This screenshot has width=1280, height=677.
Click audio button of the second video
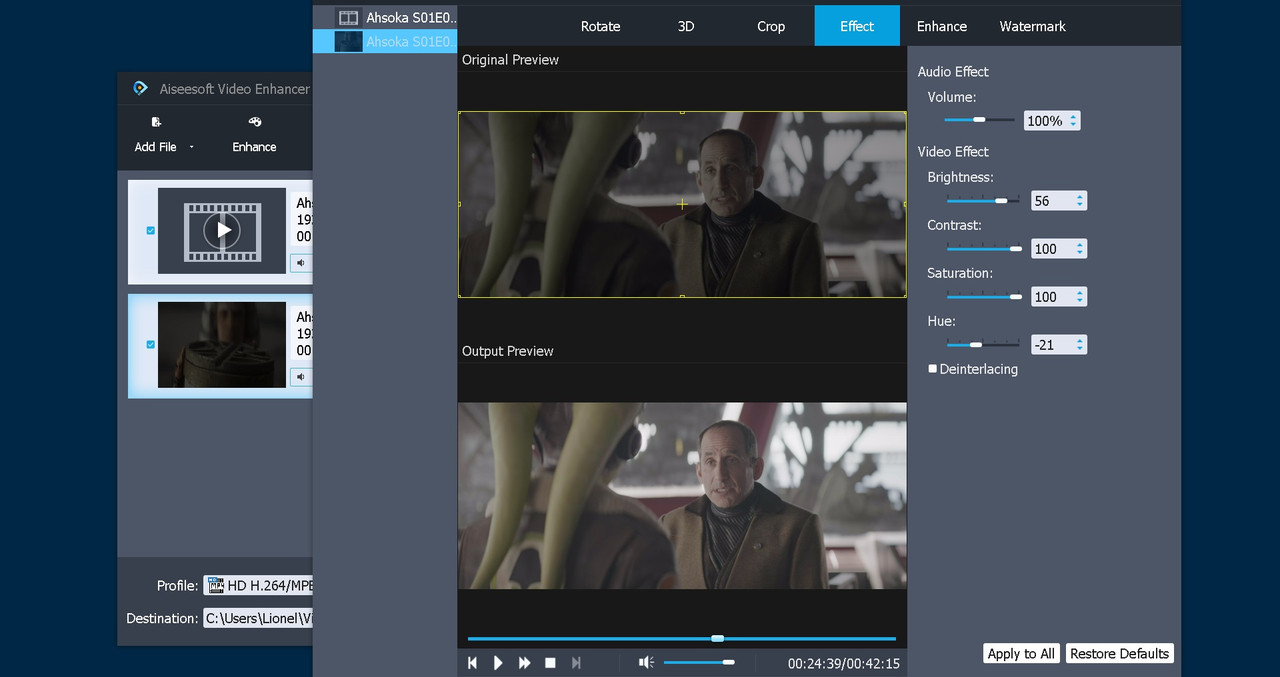[300, 377]
